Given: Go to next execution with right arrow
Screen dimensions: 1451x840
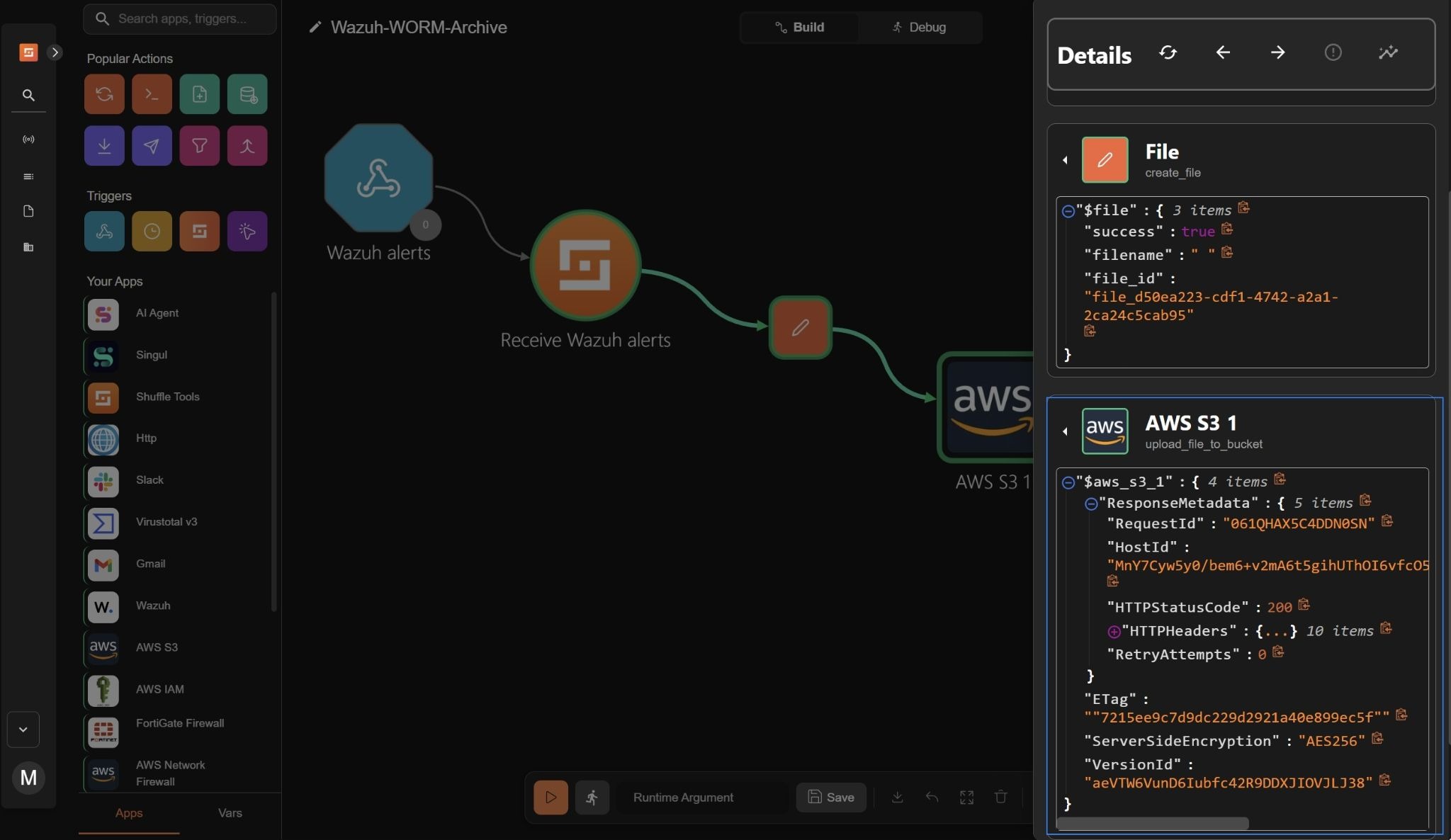Looking at the screenshot, I should [x=1277, y=52].
